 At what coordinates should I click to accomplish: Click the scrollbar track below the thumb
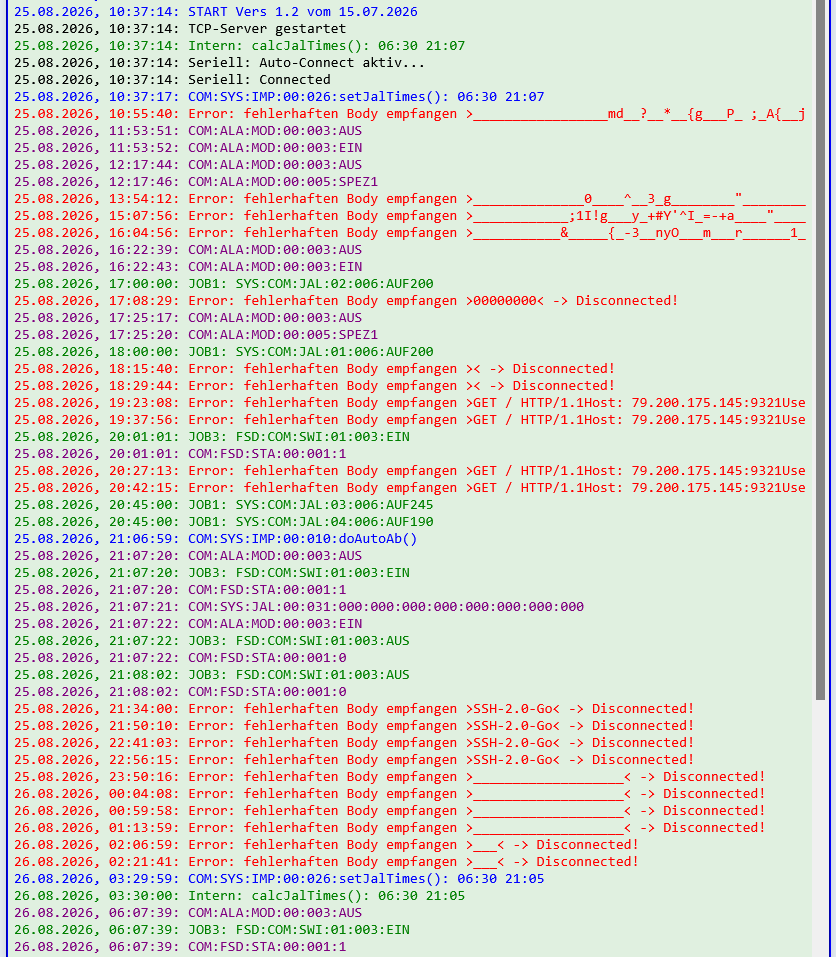point(820,828)
